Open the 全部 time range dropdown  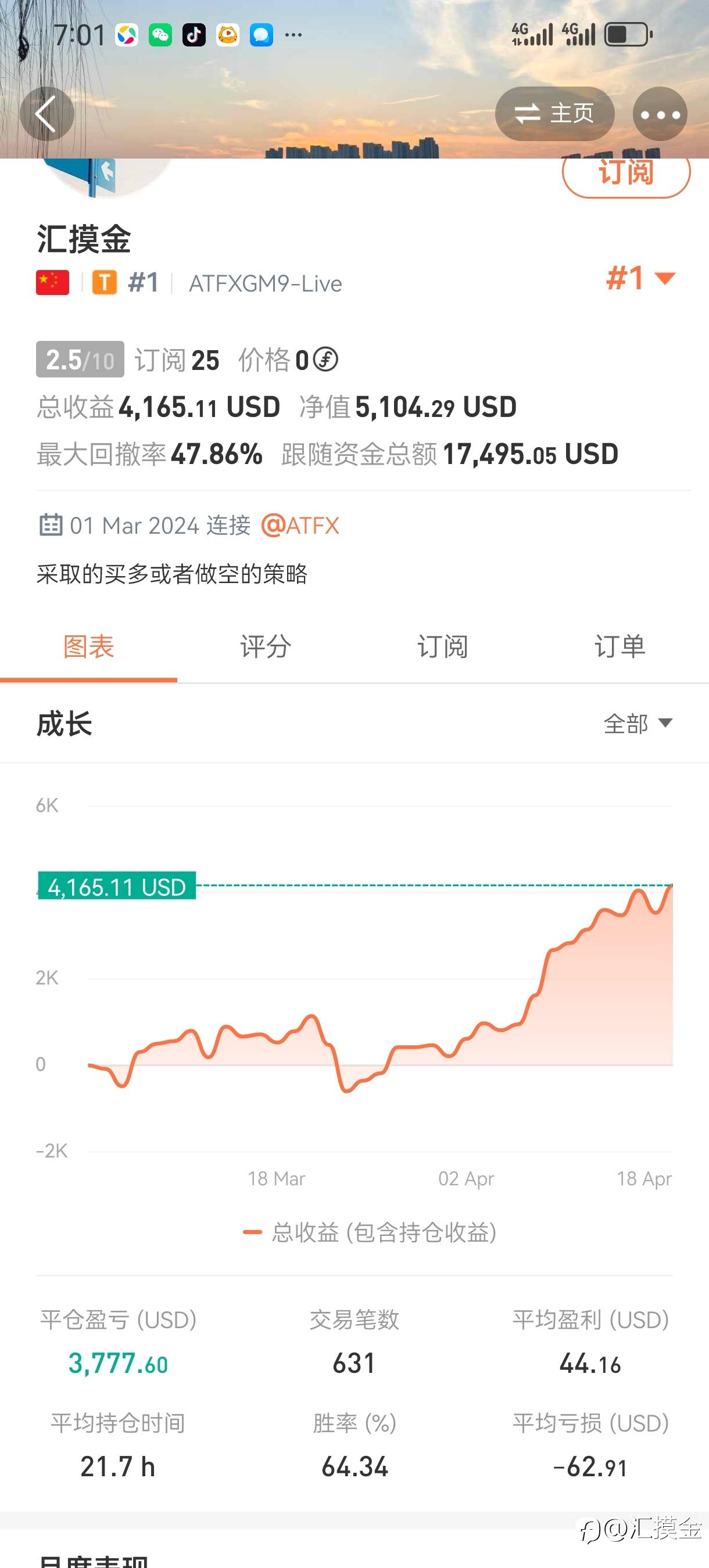pyautogui.click(x=638, y=724)
